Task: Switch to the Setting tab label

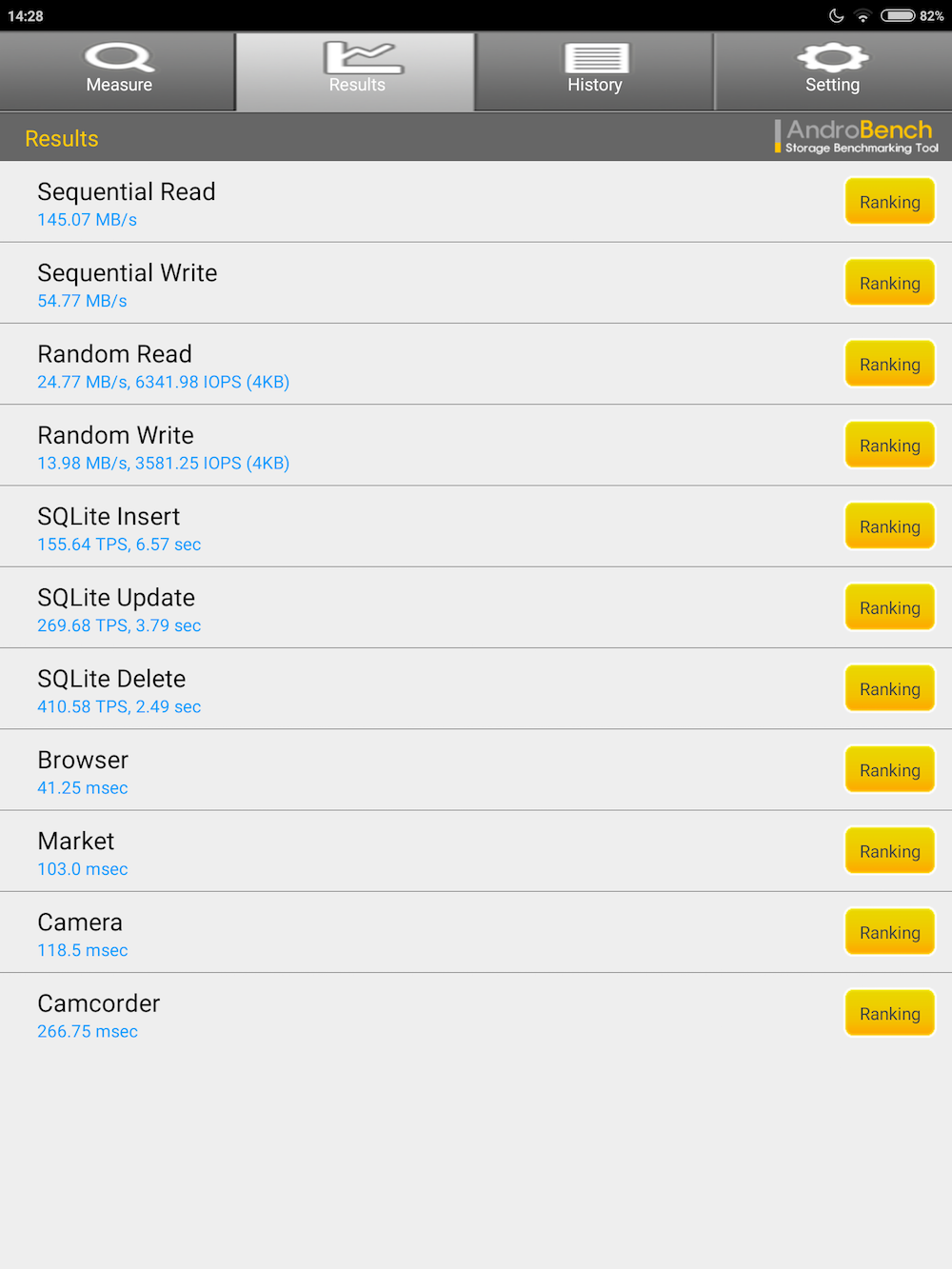Action: point(833,85)
